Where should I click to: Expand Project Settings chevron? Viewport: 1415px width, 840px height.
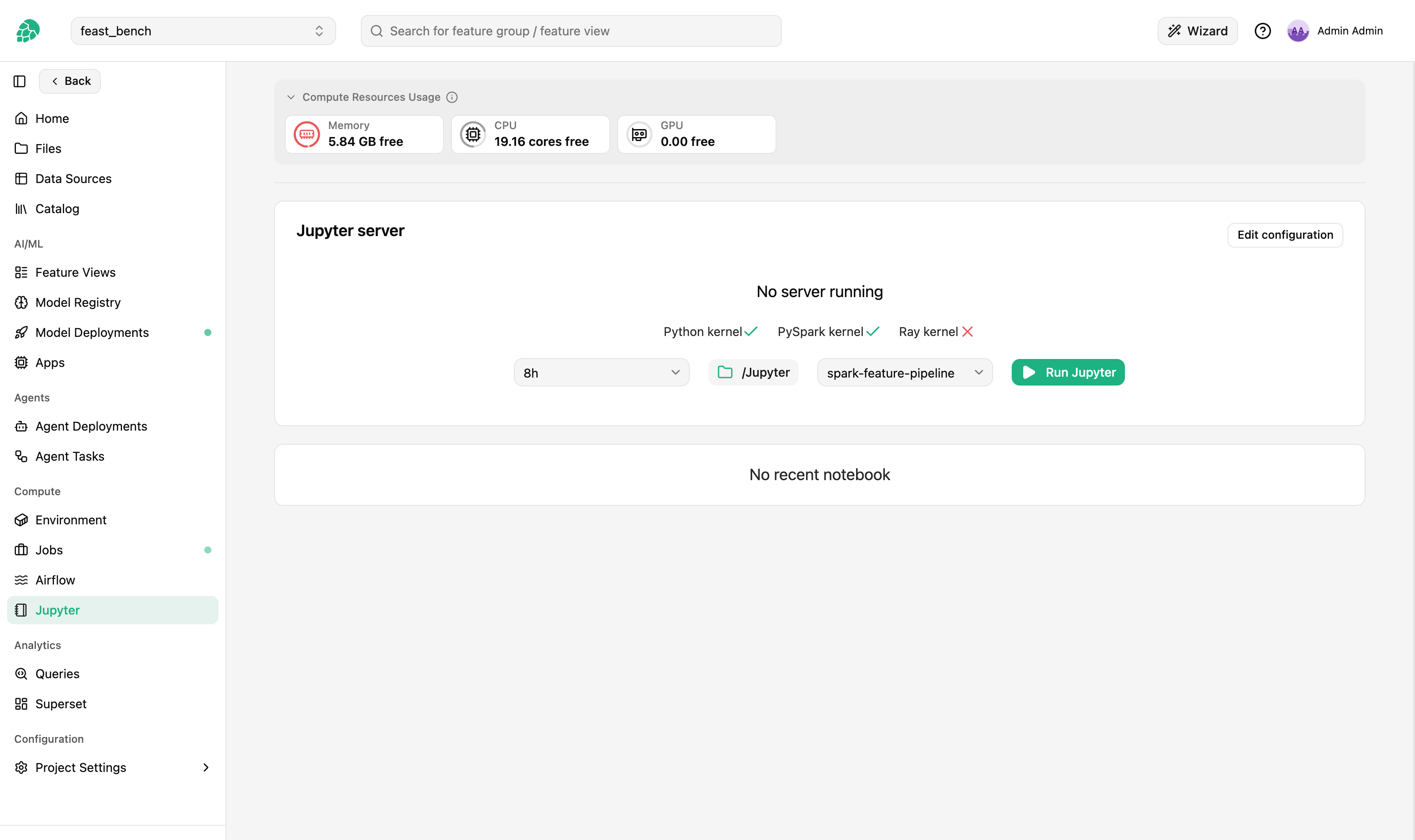click(x=206, y=767)
